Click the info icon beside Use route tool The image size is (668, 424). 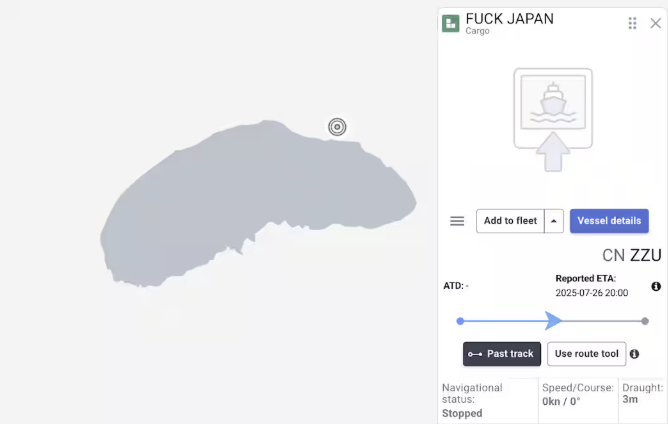[x=634, y=354]
